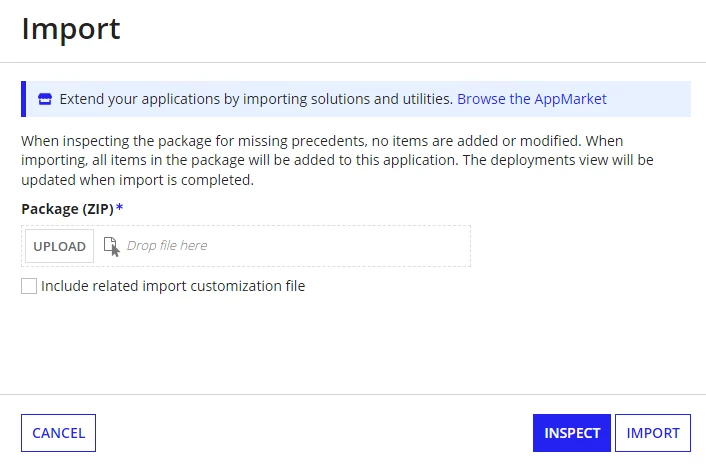Click the CANCEL button

[59, 433]
